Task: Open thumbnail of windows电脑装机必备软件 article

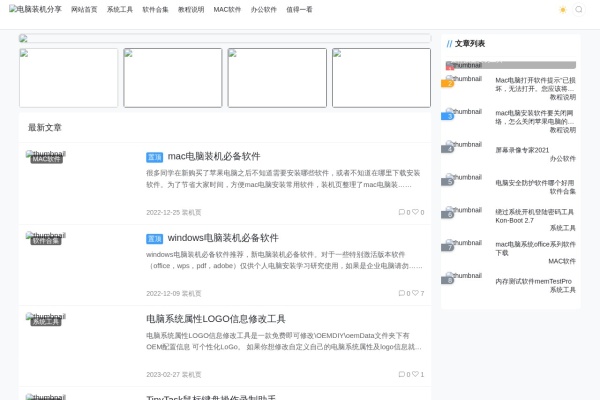Action: (46, 235)
